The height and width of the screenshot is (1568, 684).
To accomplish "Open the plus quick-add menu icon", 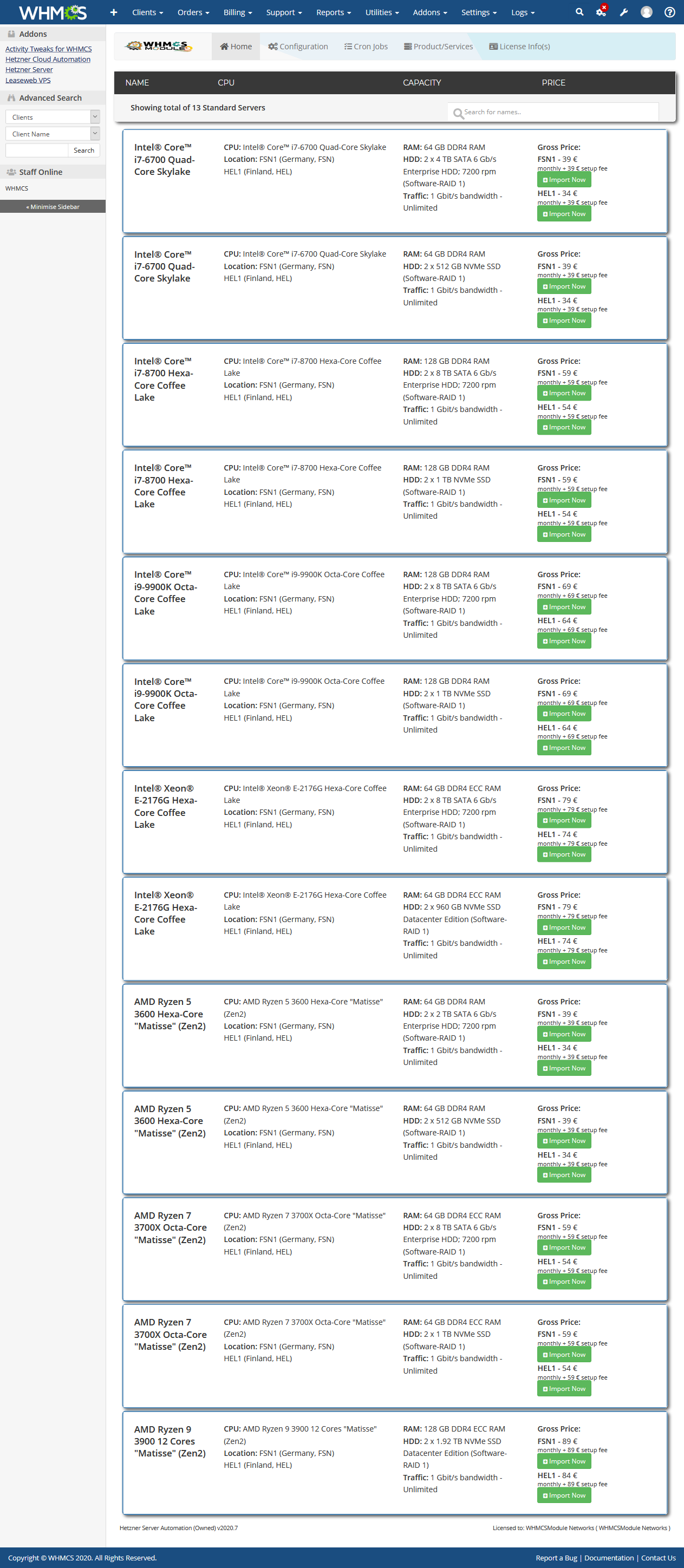I will [x=113, y=12].
